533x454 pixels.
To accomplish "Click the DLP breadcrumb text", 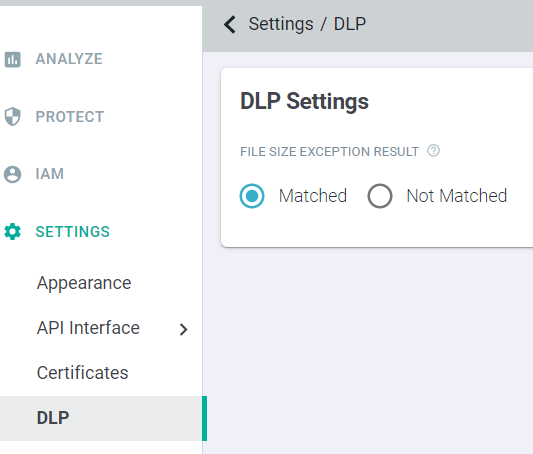I will click(350, 24).
